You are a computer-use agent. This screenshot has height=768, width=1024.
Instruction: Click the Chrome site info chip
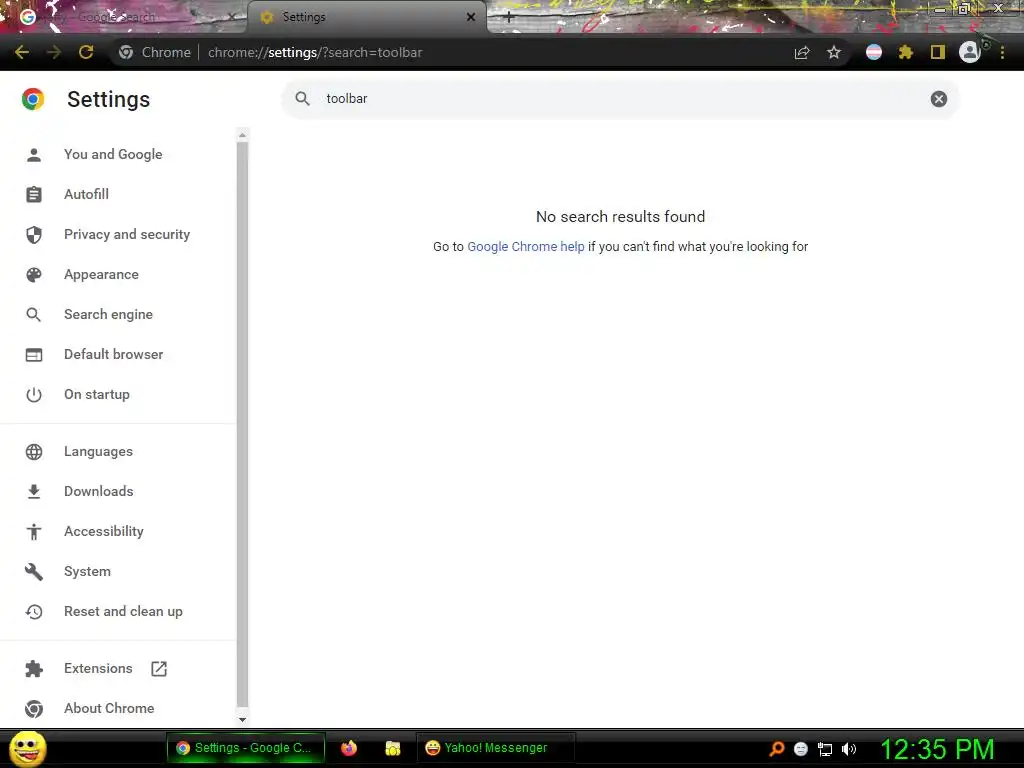(155, 52)
